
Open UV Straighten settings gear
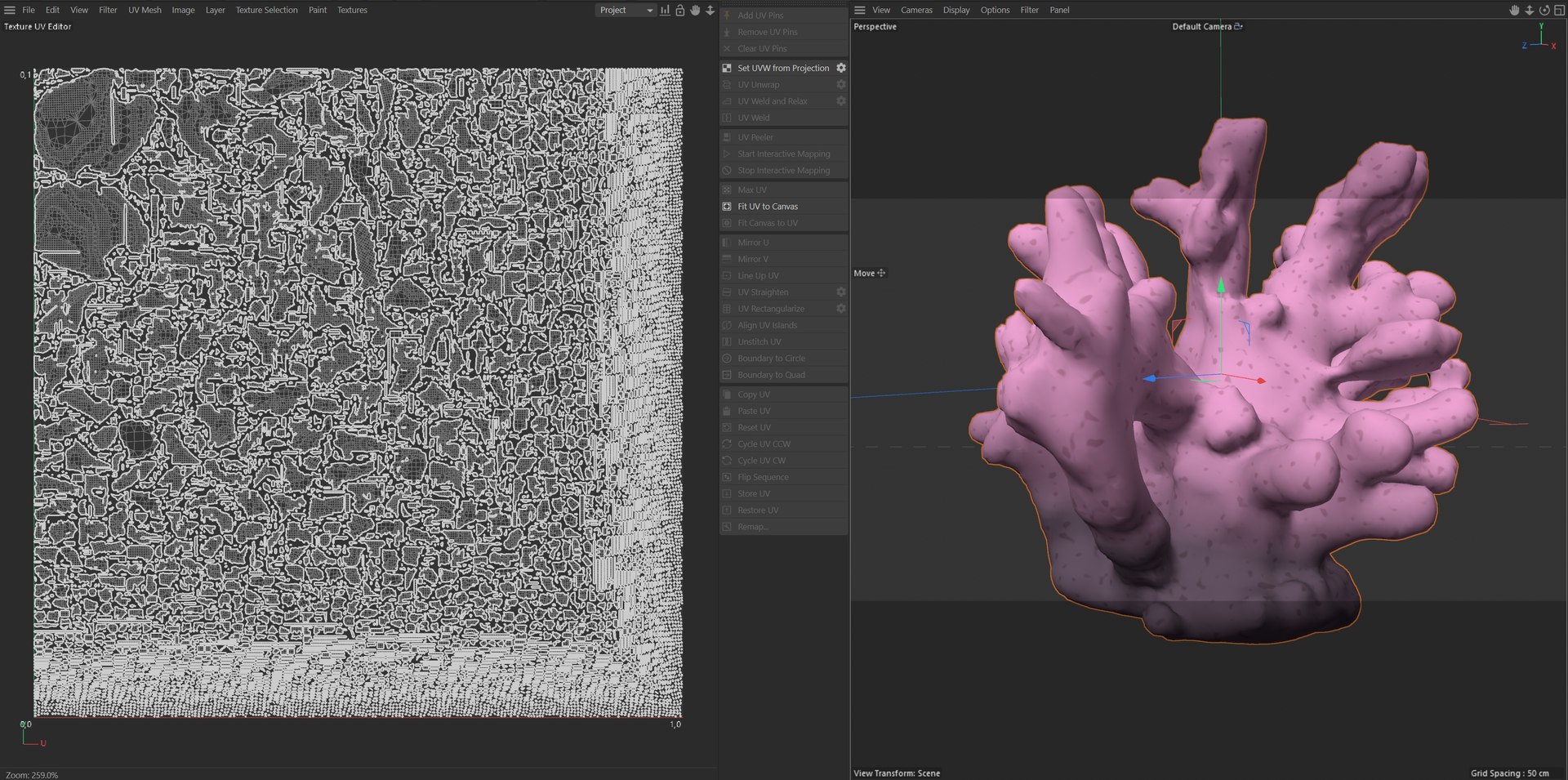pos(841,292)
